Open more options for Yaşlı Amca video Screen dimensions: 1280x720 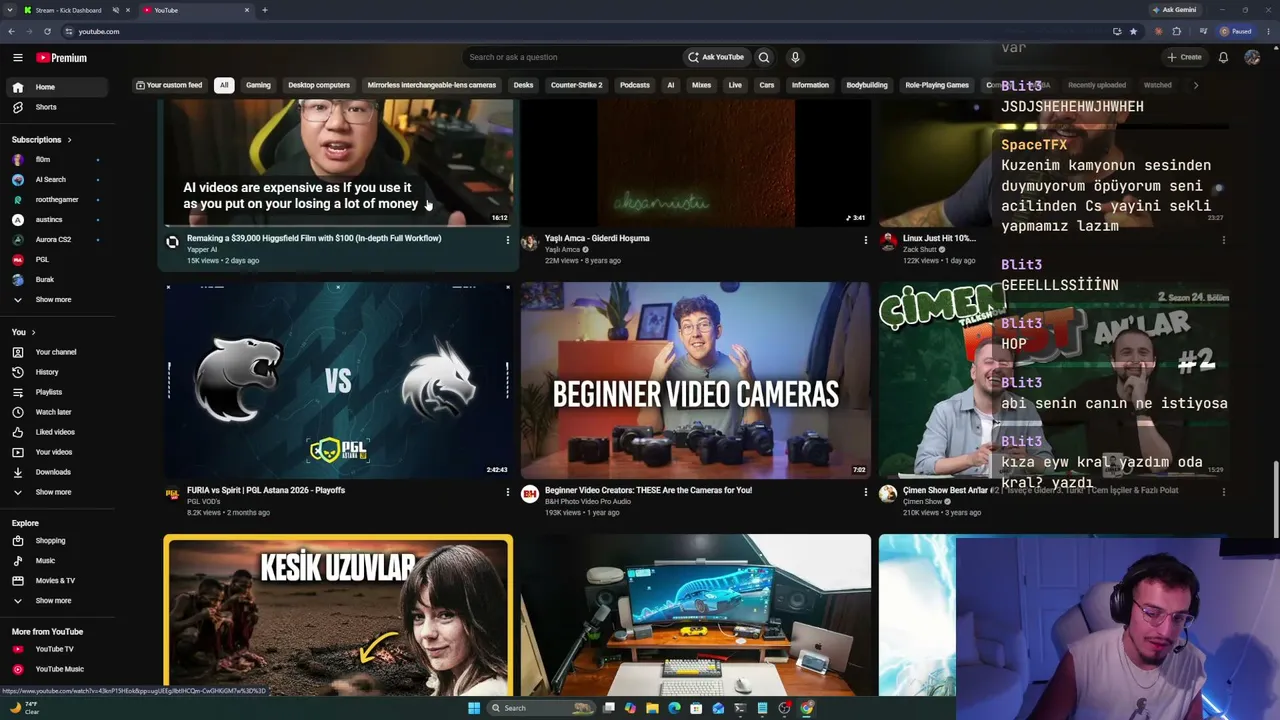(x=865, y=240)
